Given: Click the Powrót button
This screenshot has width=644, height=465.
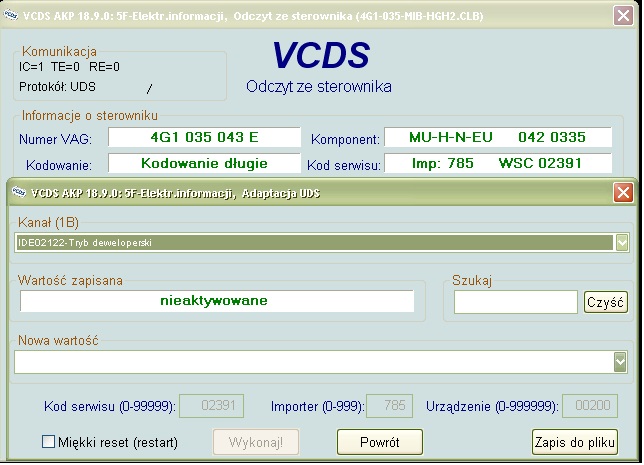Looking at the screenshot, I should pyautogui.click(x=380, y=442).
